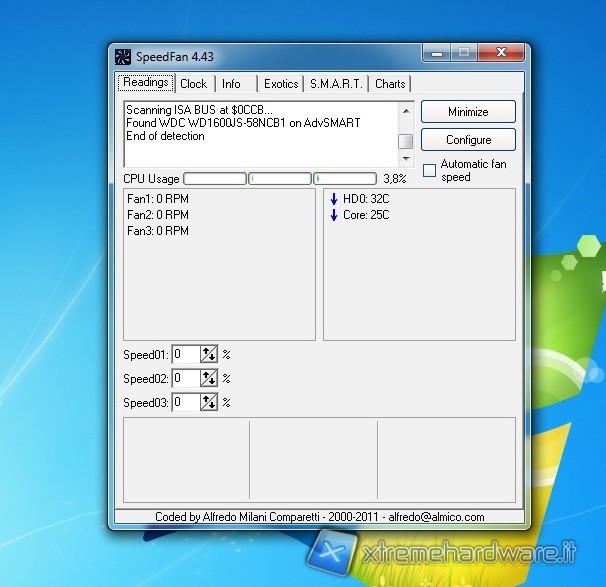Click the SpeedFan fan icon in title bar
Image resolution: width=606 pixels, height=587 pixels.
123,56
